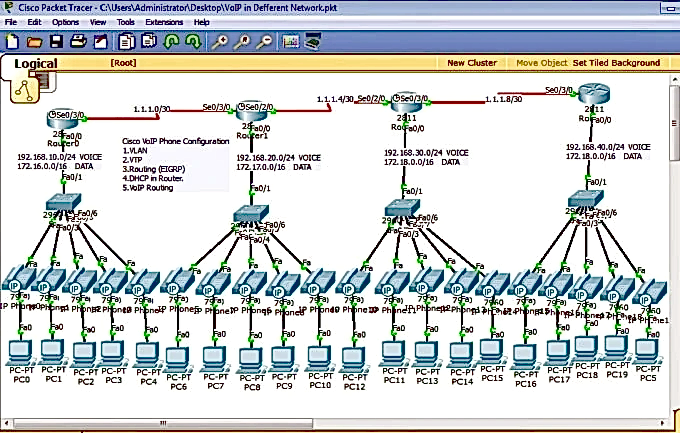680x433 pixels.
Task: Save the topology with the floppy icon
Action: [x=56, y=42]
